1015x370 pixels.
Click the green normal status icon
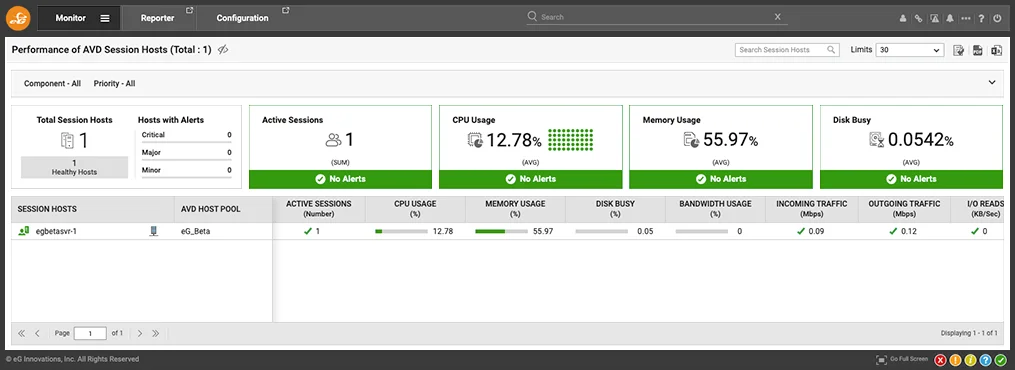click(1001, 360)
